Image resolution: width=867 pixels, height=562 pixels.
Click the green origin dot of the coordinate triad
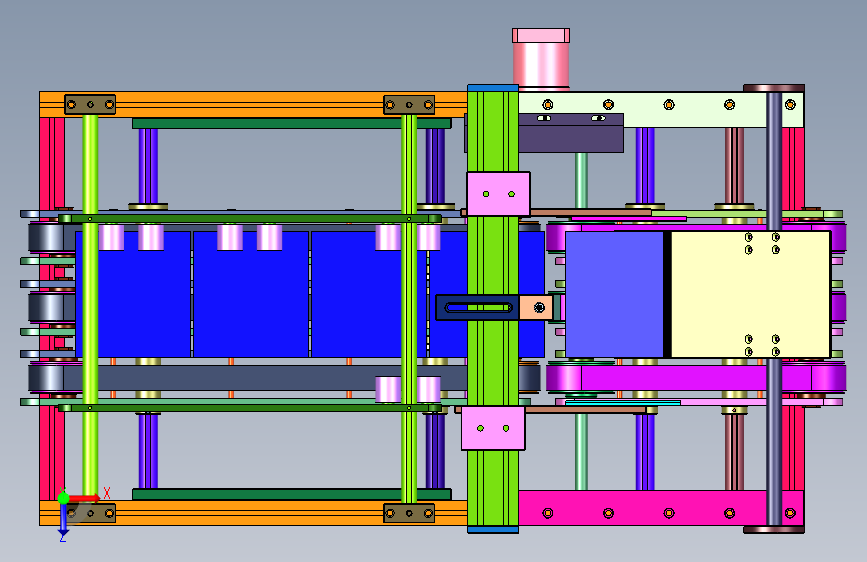[64, 498]
